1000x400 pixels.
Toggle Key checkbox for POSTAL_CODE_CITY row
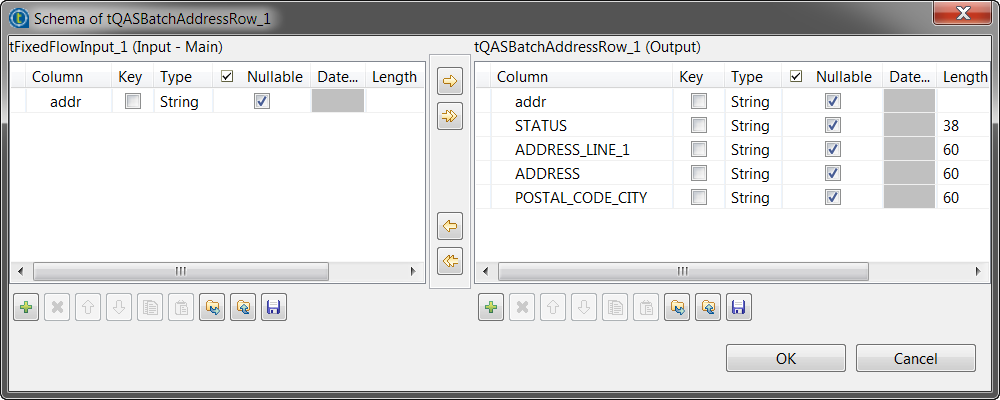coord(699,198)
